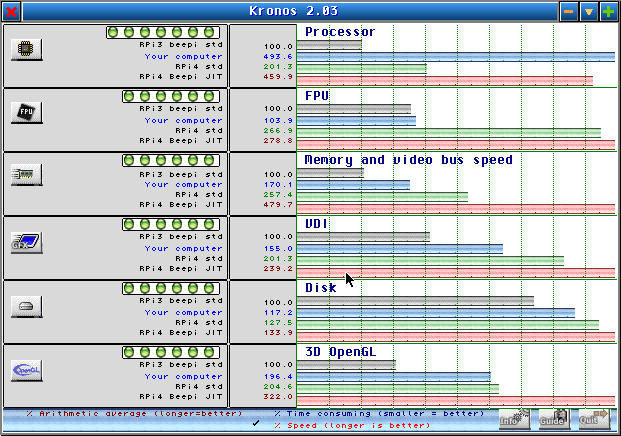This screenshot has width=621, height=436.
Task: Click the Kronos 2.03 title bar
Action: (x=290, y=11)
